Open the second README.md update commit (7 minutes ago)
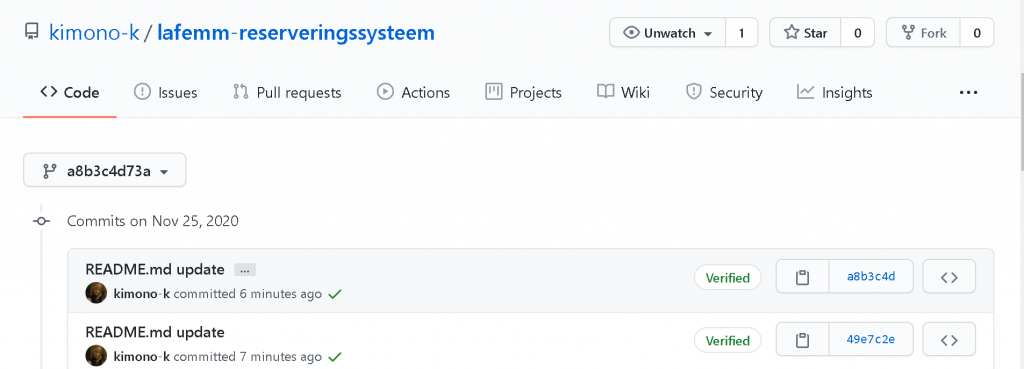1024x369 pixels. click(x=155, y=332)
